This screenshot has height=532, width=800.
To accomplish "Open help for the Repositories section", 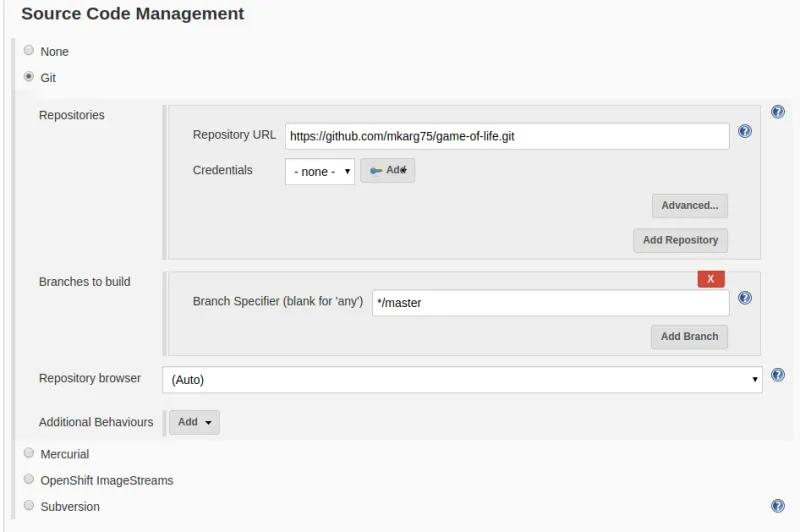I will pyautogui.click(x=778, y=112).
